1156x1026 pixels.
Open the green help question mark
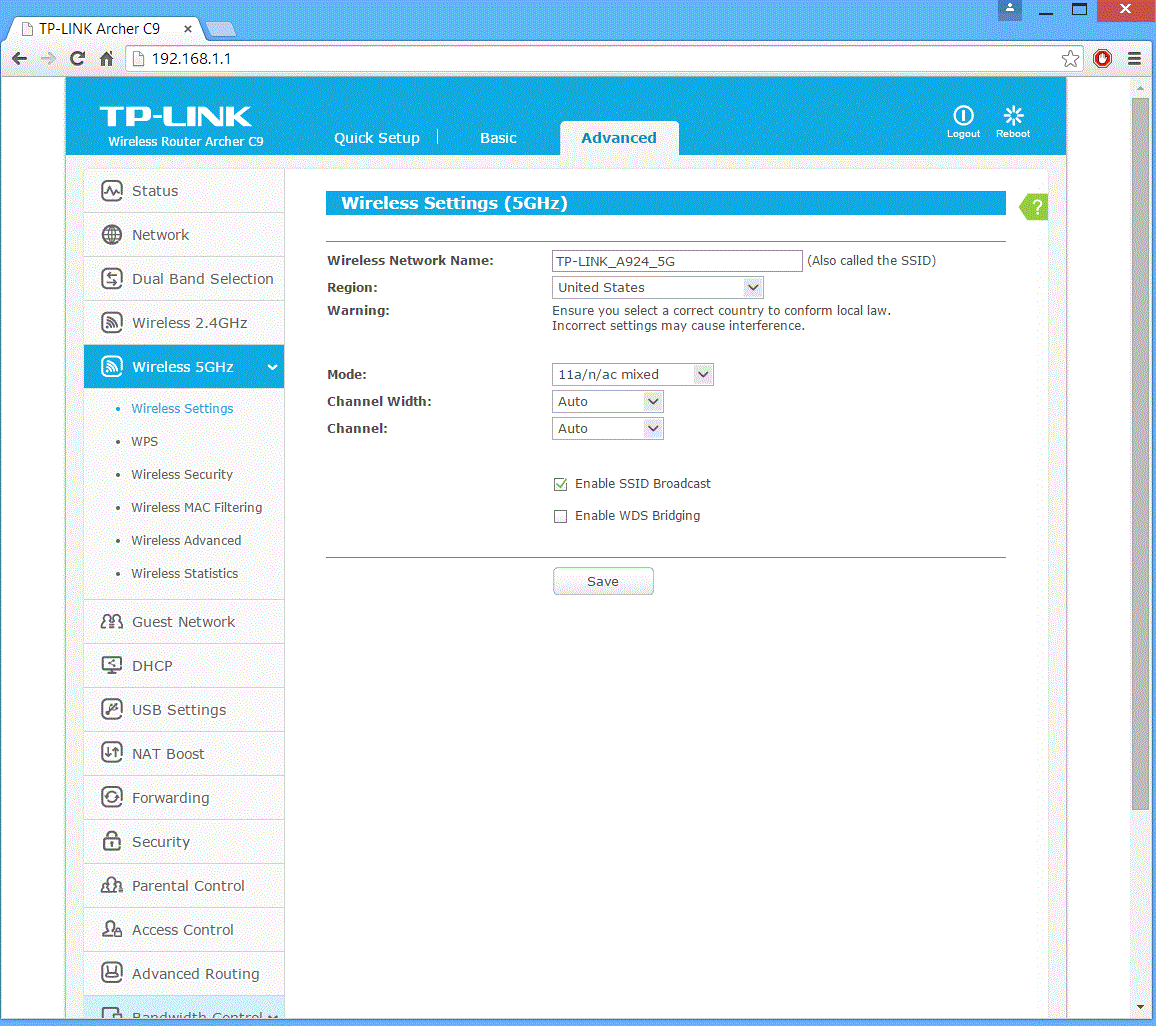click(x=1034, y=207)
